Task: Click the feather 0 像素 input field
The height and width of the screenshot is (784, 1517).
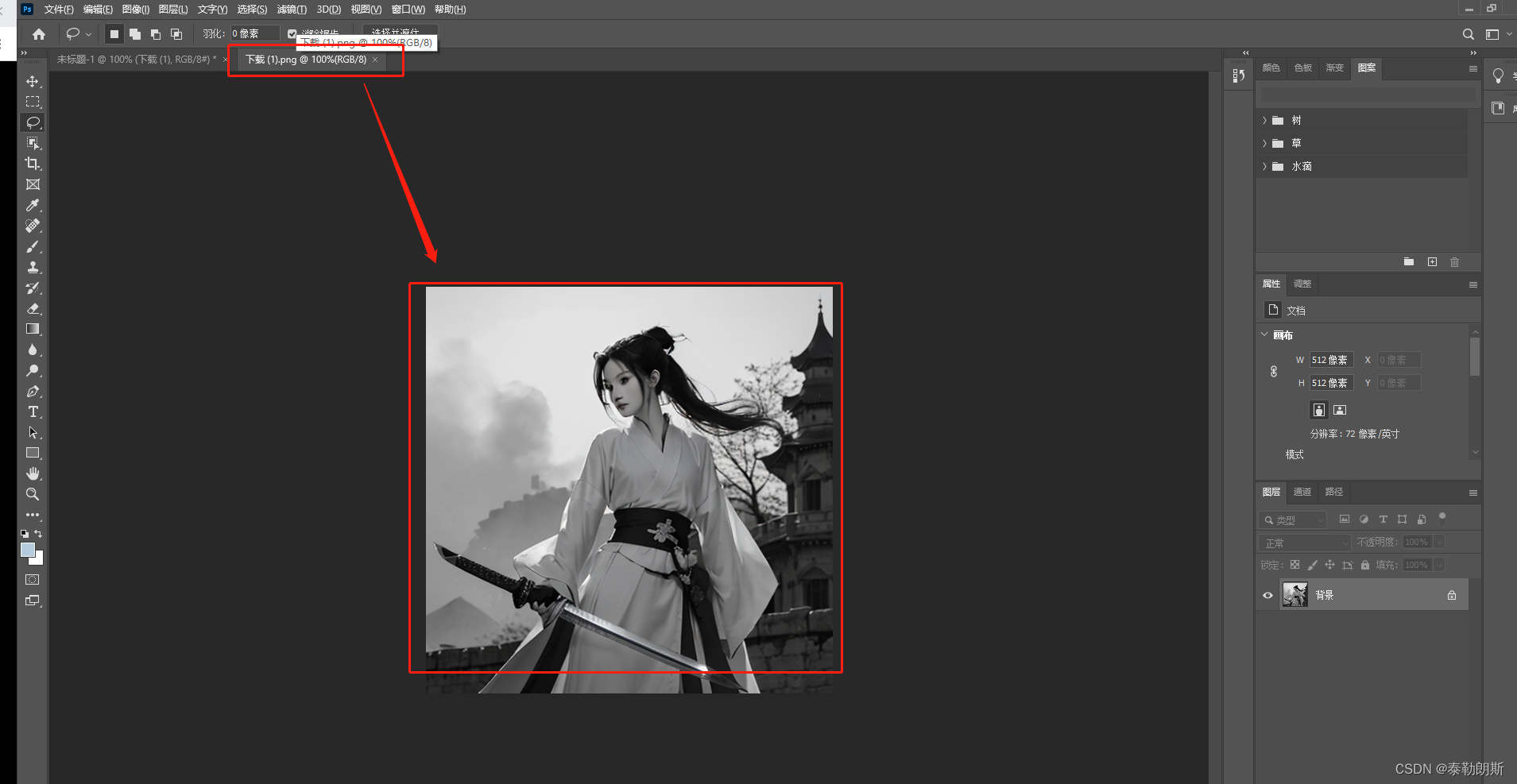Action: [254, 33]
